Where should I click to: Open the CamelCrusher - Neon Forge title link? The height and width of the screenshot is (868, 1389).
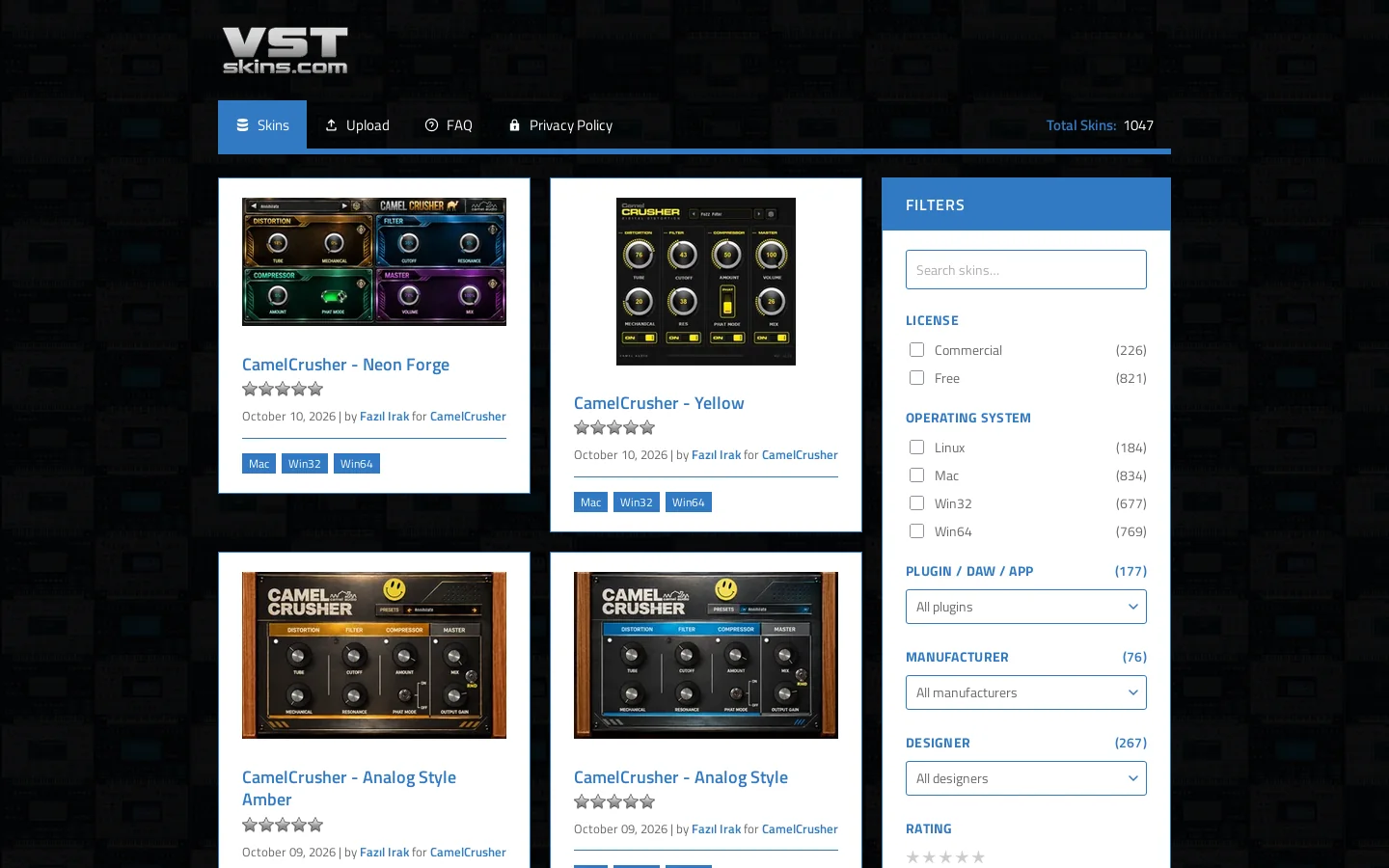tap(345, 365)
